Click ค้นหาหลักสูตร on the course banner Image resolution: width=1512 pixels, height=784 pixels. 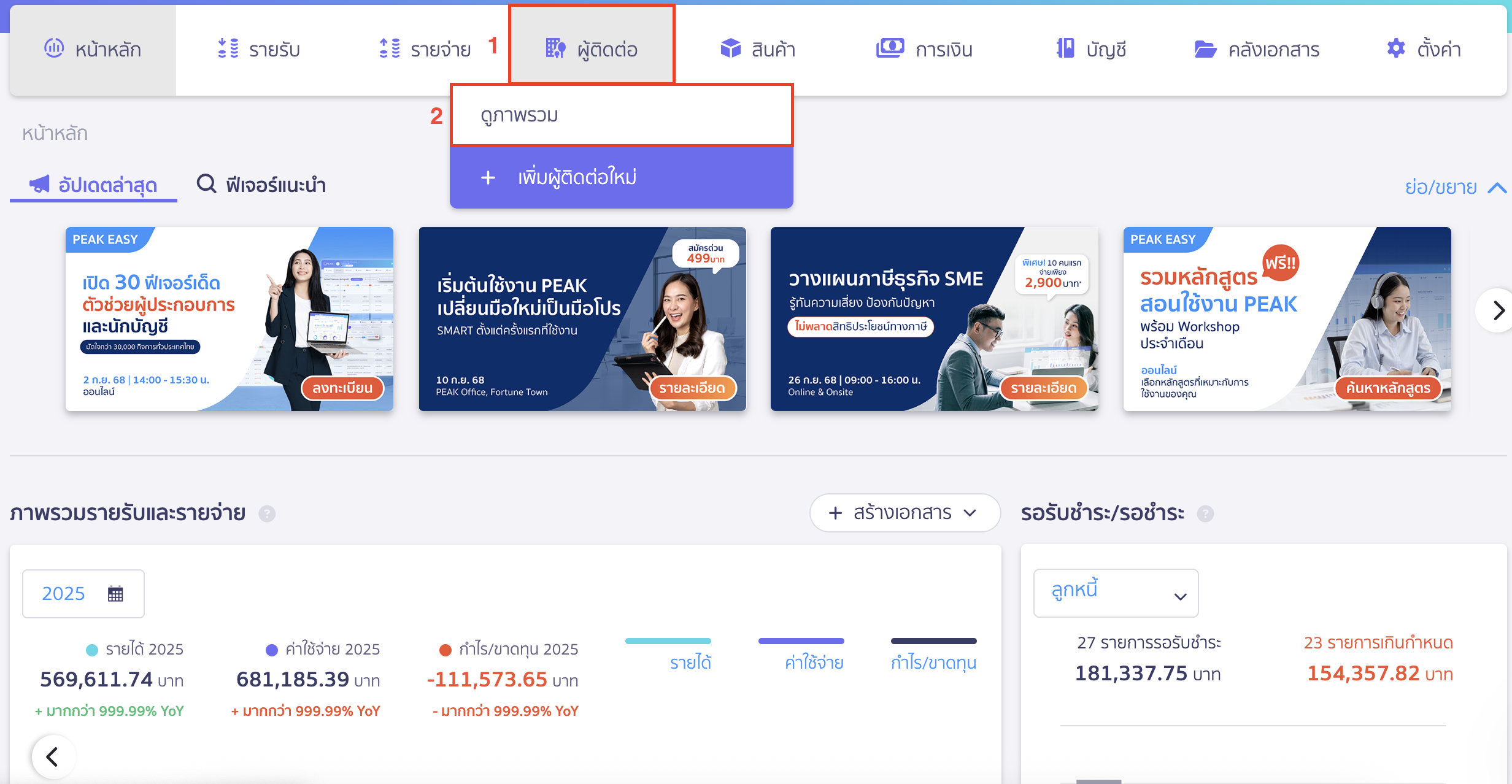(x=1388, y=388)
